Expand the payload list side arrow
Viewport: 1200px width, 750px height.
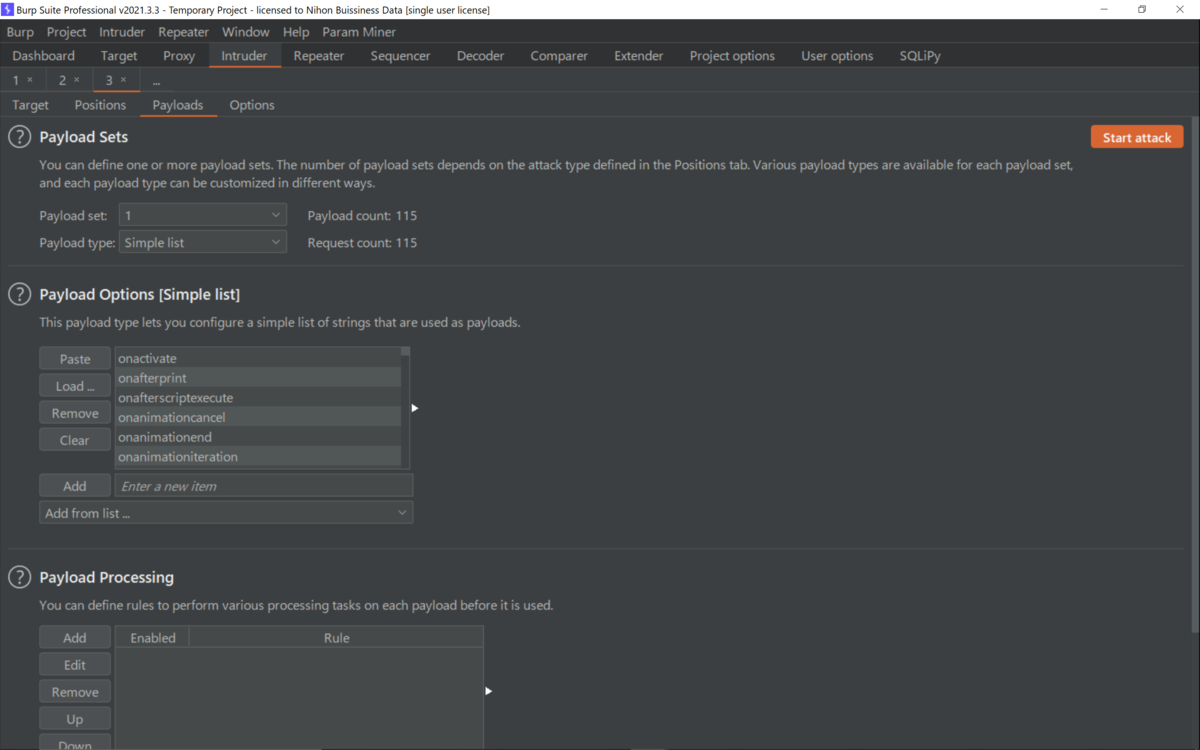415,408
